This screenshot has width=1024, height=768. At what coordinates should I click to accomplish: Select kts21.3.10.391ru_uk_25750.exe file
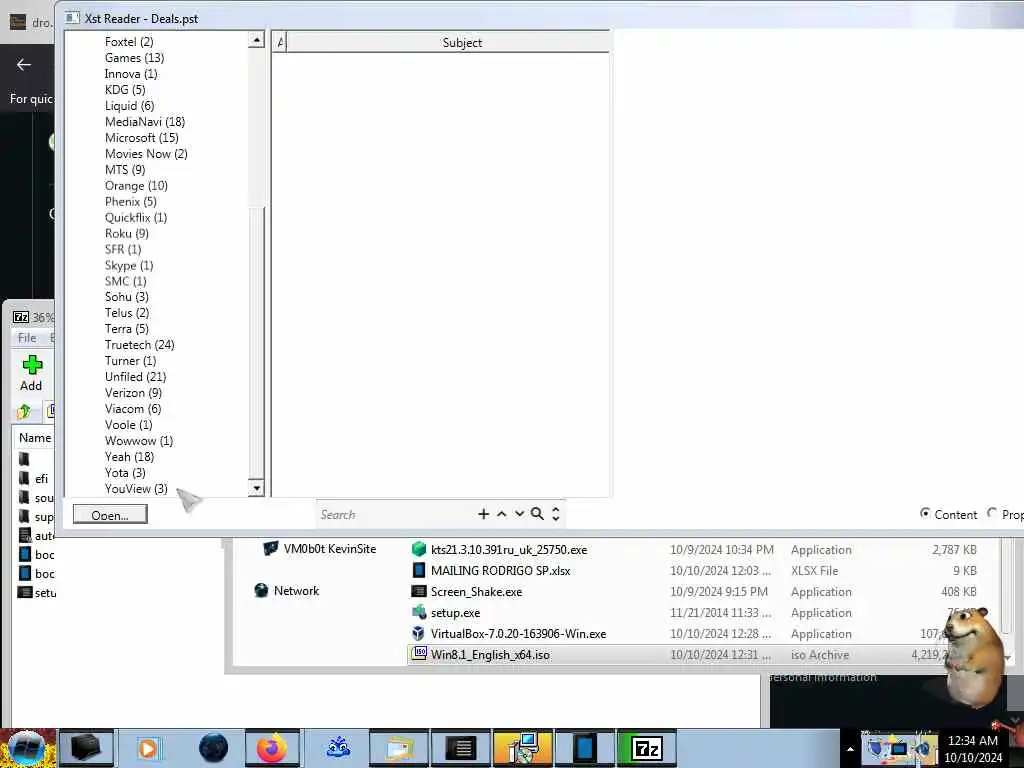point(509,550)
